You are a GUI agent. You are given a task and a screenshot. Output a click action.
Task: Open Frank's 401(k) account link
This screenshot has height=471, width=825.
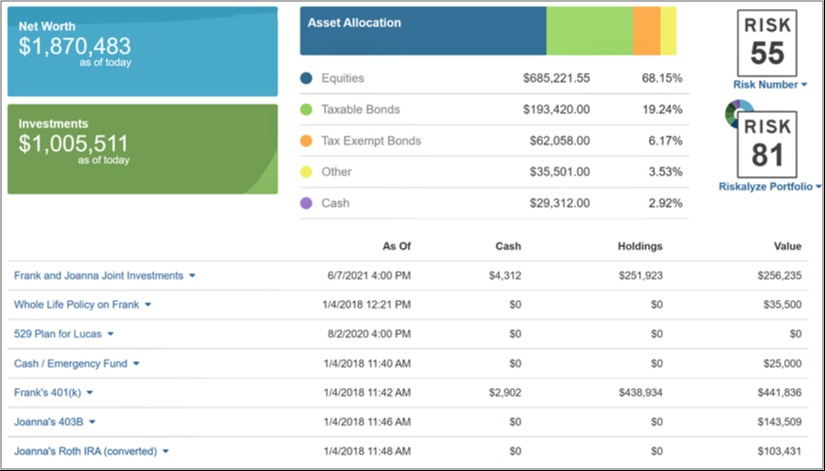coord(47,393)
